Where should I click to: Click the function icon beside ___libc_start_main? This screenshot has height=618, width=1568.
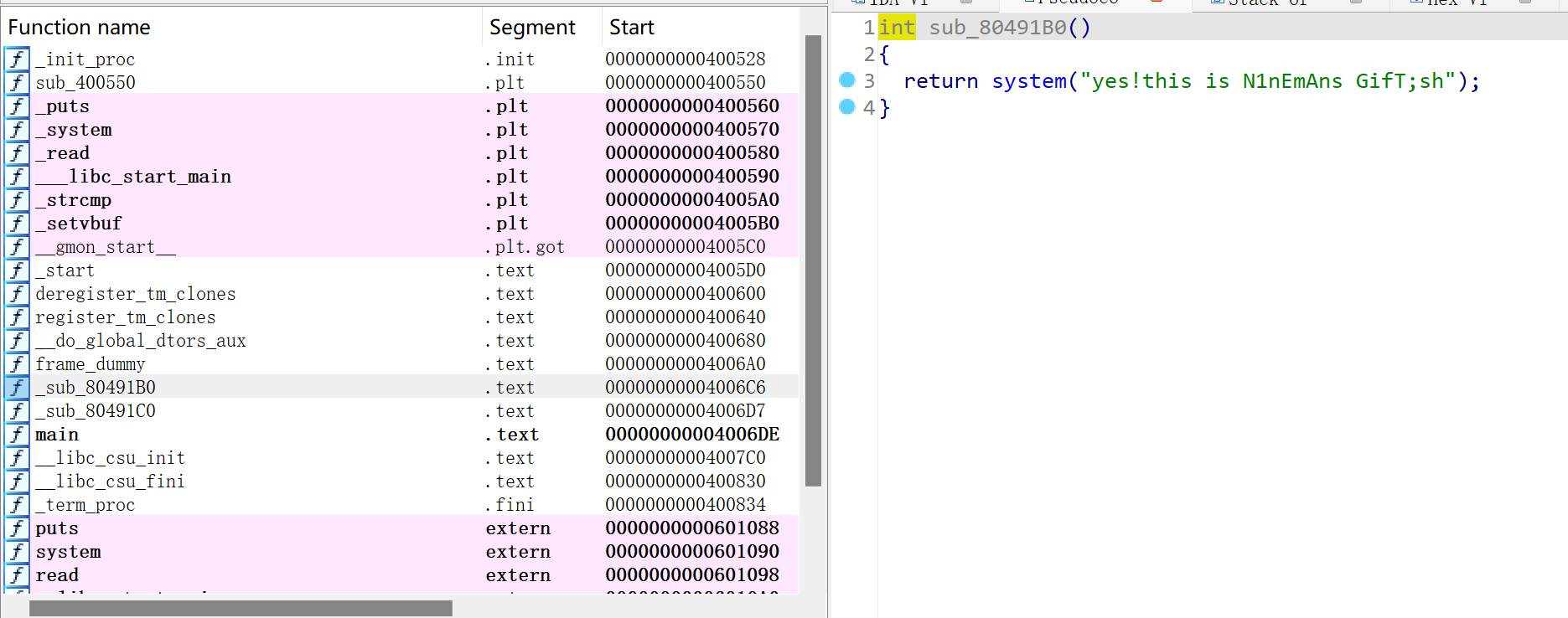click(x=17, y=177)
